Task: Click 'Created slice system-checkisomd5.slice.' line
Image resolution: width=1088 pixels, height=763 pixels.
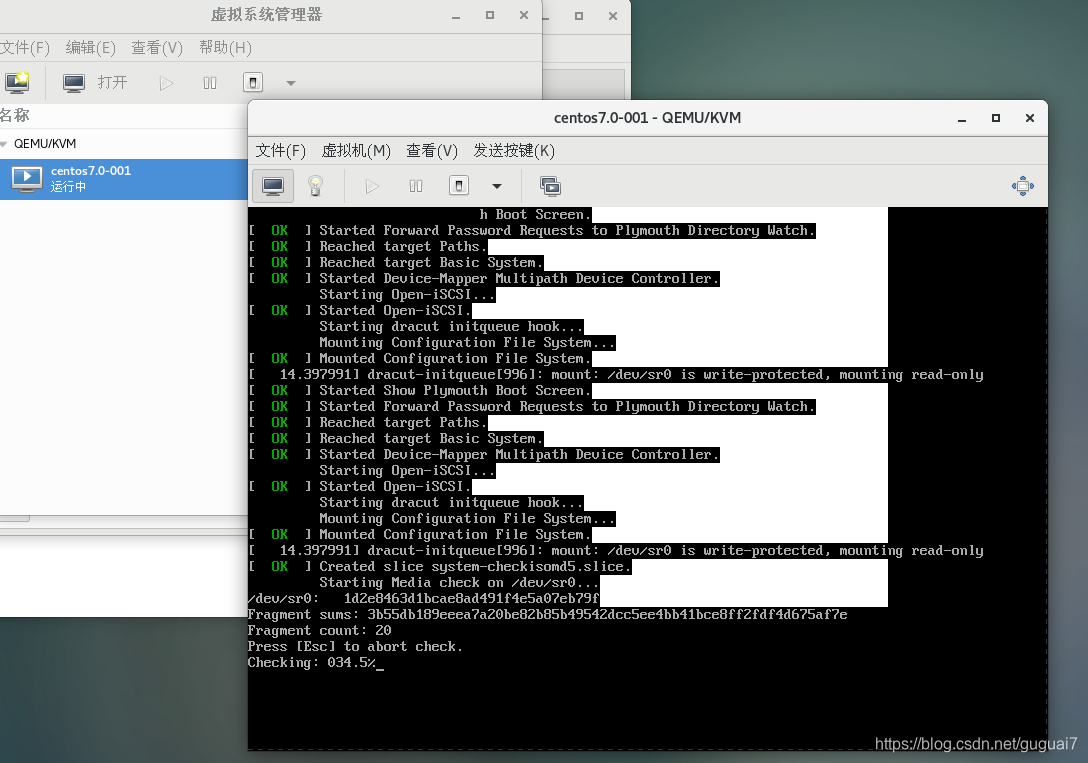Action: [475, 567]
